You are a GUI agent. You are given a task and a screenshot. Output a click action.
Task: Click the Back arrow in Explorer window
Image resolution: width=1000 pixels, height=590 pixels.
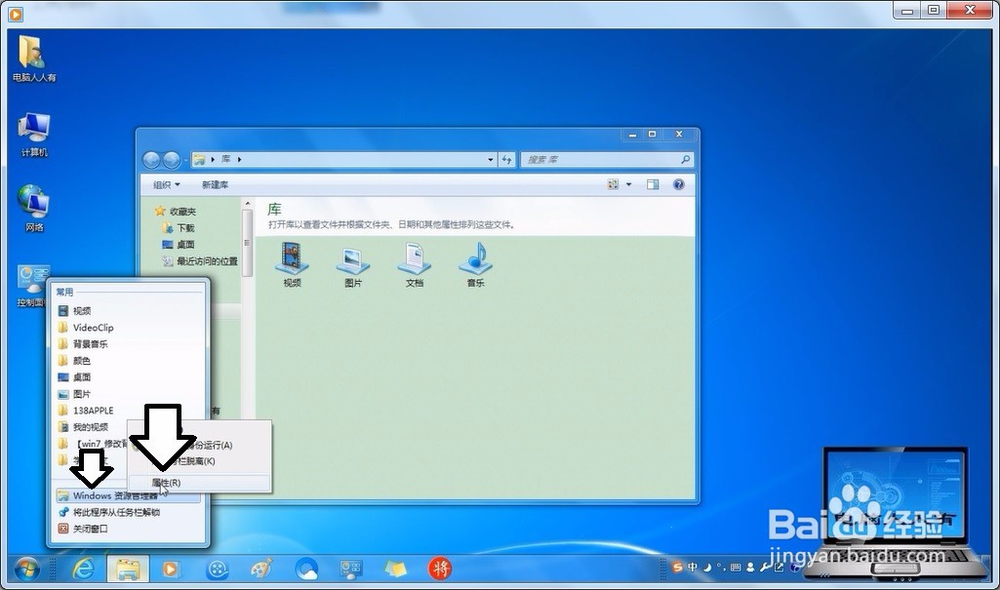click(152, 159)
